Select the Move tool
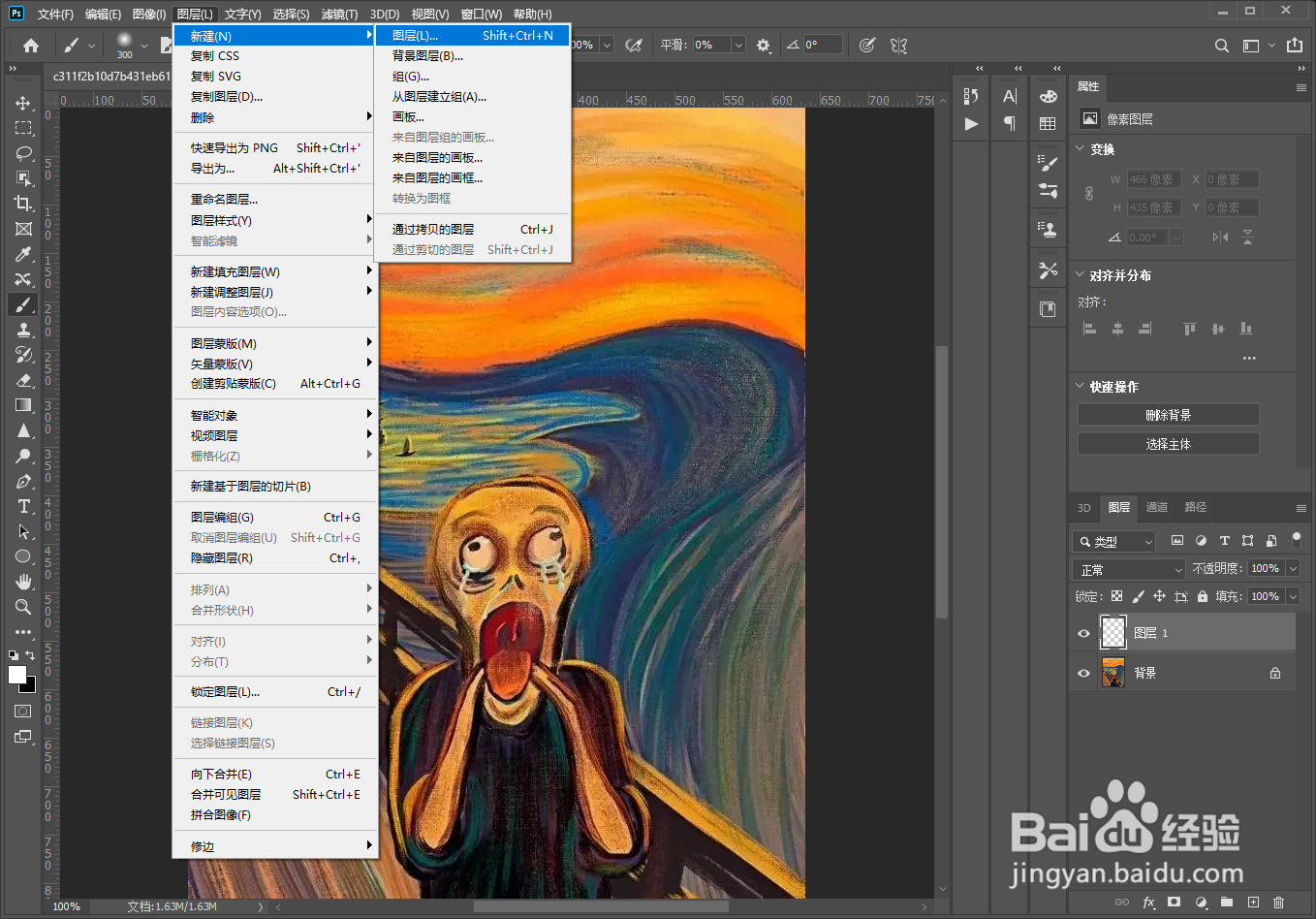Screen dimensions: 1316x919 point(23,103)
